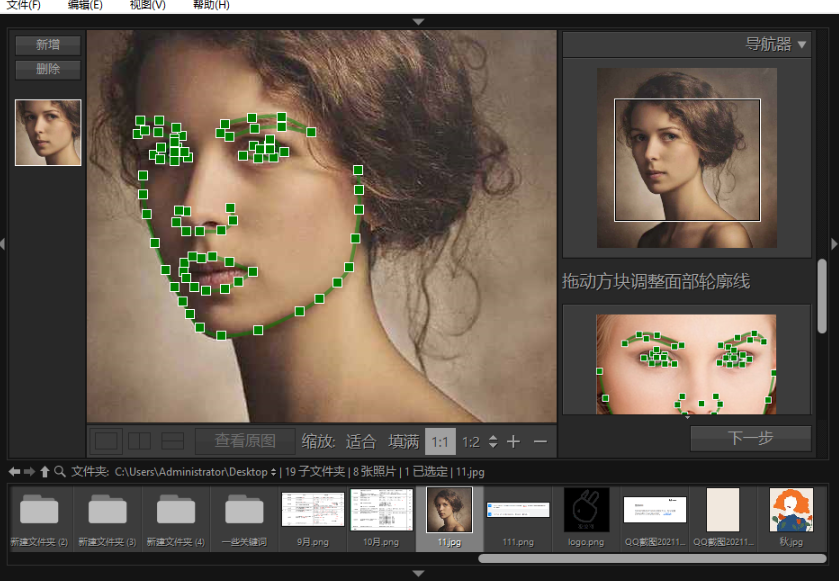Screen dimensions: 839x581
Task: Toggle the 1:1 zoom level
Action: 438,441
